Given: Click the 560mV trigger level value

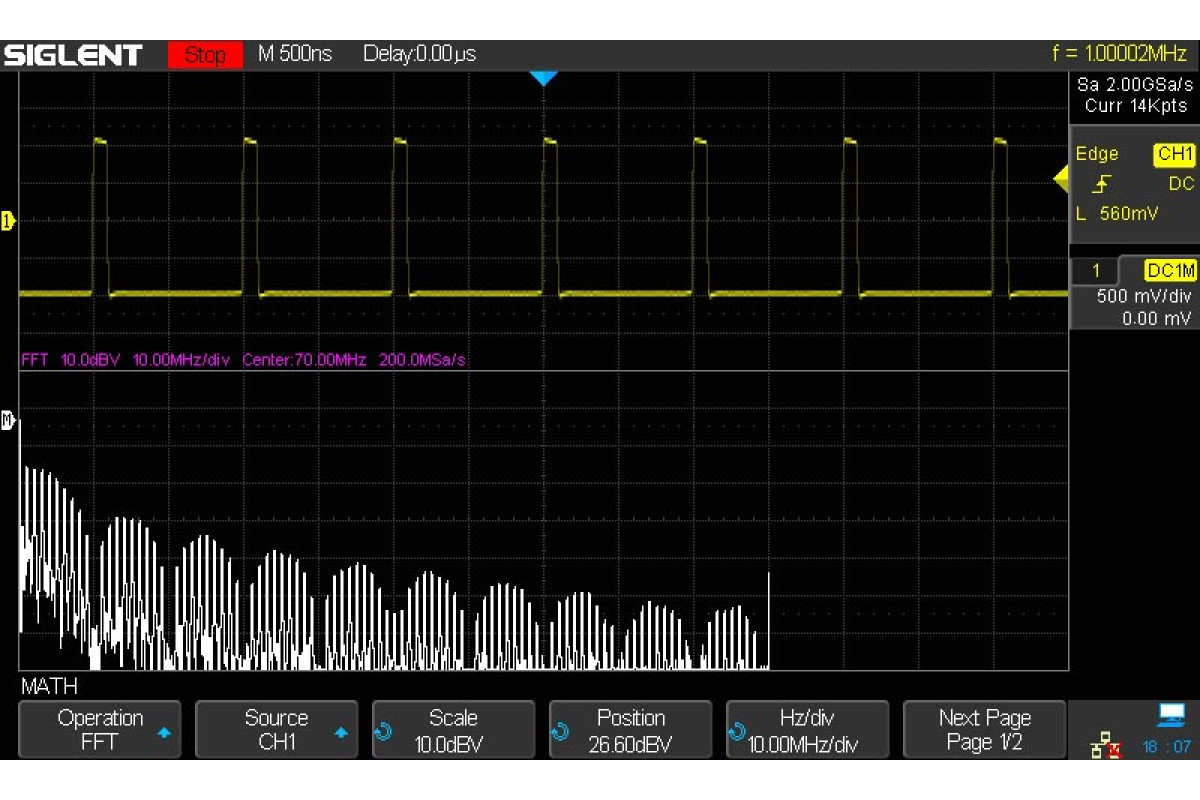Looking at the screenshot, I should pos(1130,213).
